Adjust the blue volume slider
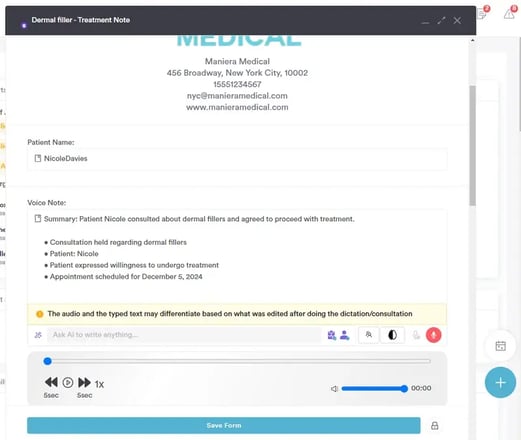The height and width of the screenshot is (440, 521). 374,389
